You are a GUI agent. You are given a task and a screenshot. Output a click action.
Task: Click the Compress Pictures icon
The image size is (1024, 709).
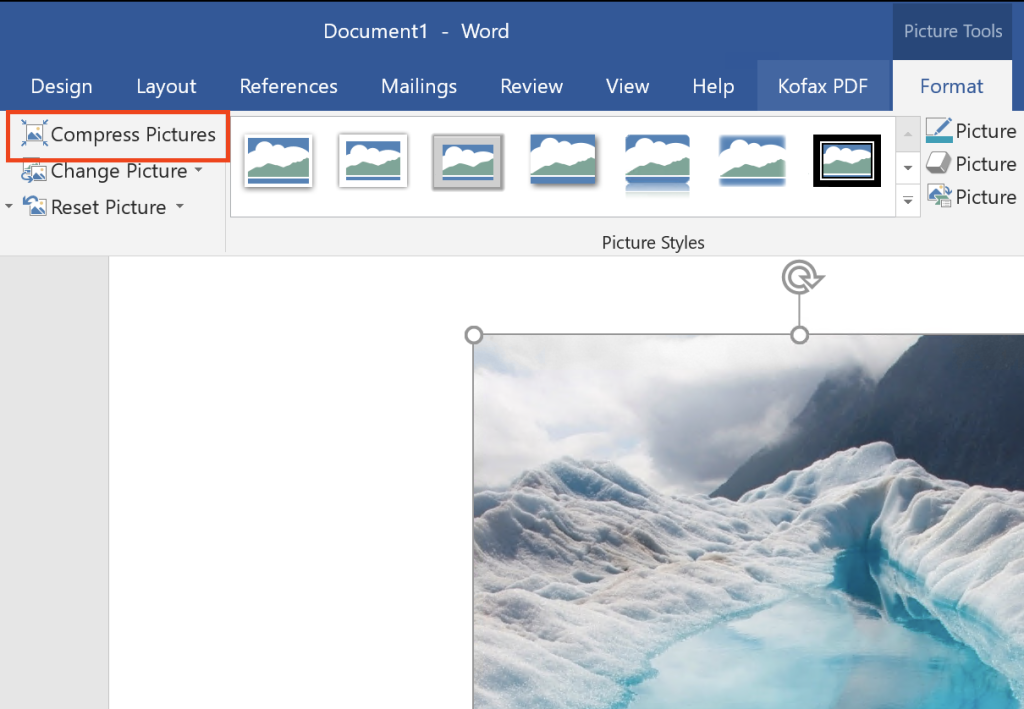pyautogui.click(x=35, y=135)
